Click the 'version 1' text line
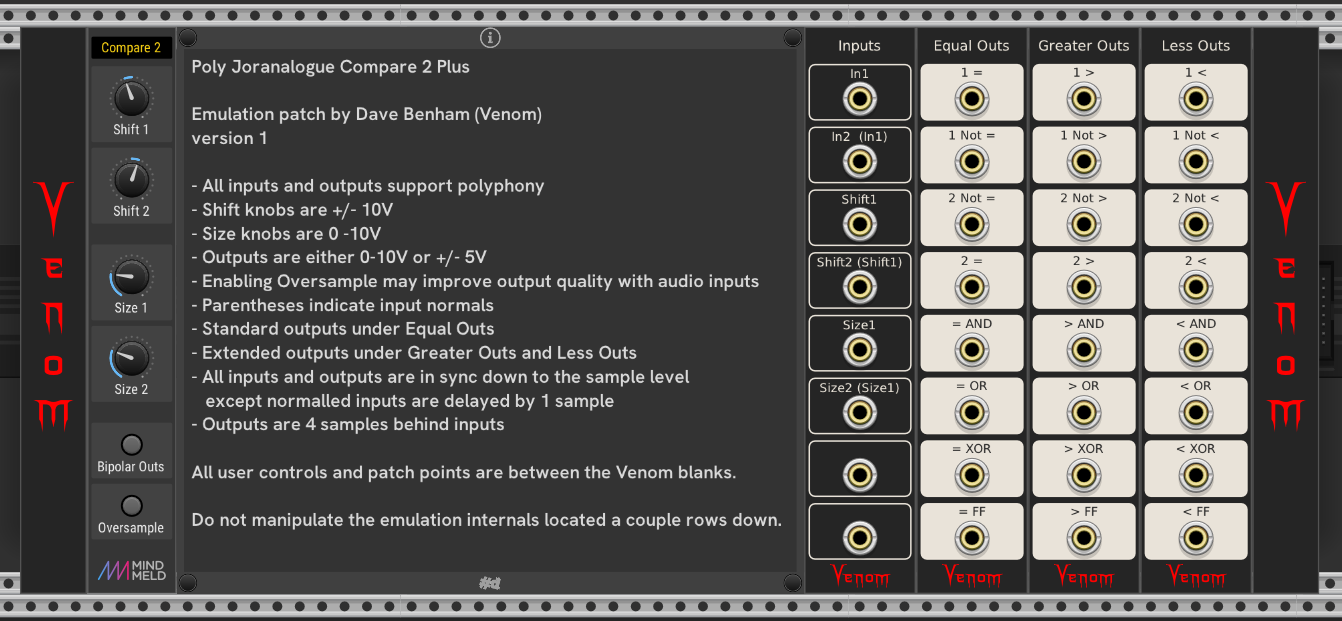This screenshot has height=621, width=1342. pos(229,138)
